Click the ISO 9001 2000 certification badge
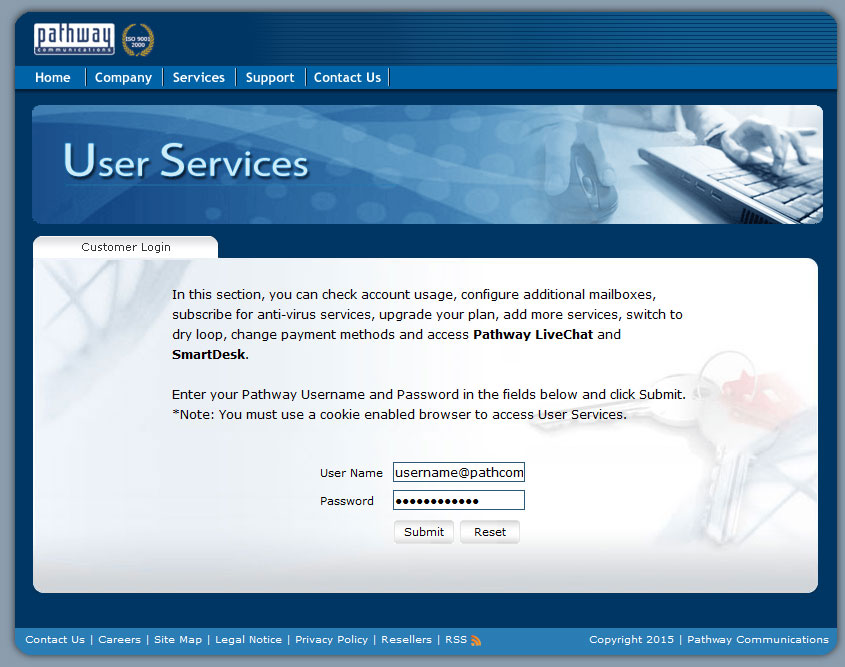This screenshot has height=667, width=845. coord(138,40)
